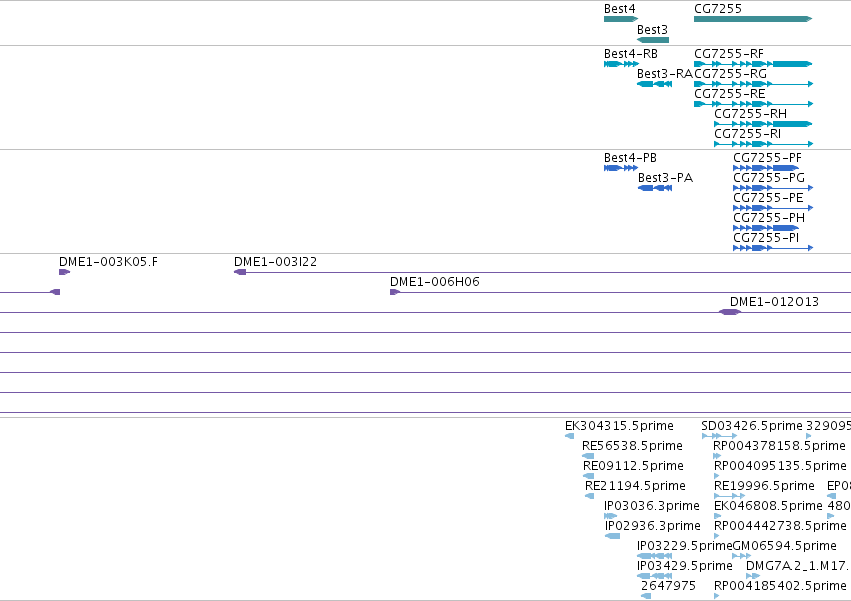This screenshot has height=601, width=851.
Task: Select transcript CG7255-RG
Action: click(x=753, y=84)
